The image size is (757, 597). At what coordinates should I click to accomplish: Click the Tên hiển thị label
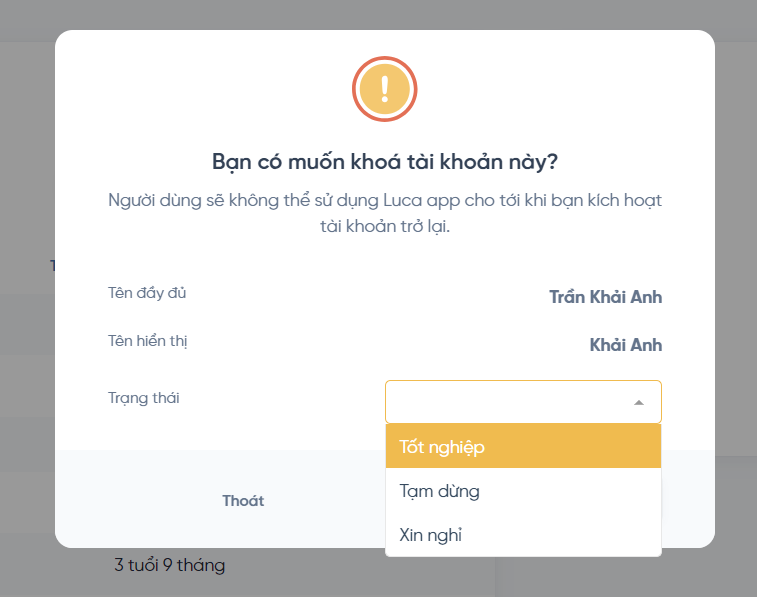[148, 341]
